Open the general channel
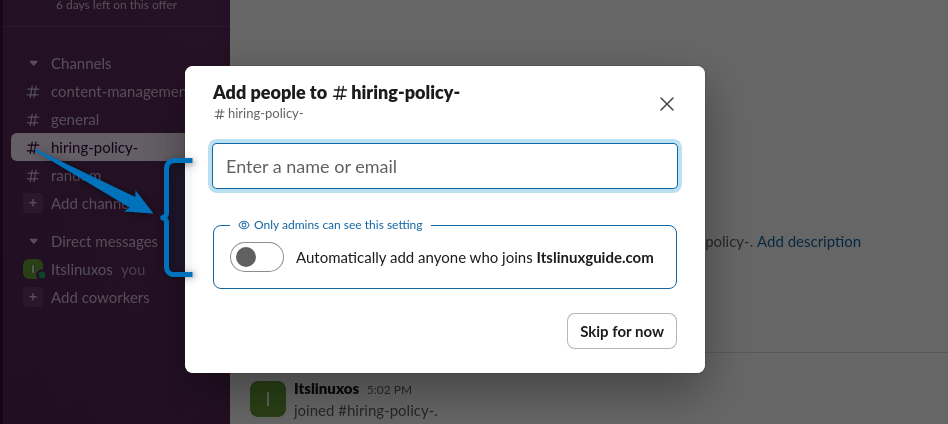The width and height of the screenshot is (948, 424). 75,120
